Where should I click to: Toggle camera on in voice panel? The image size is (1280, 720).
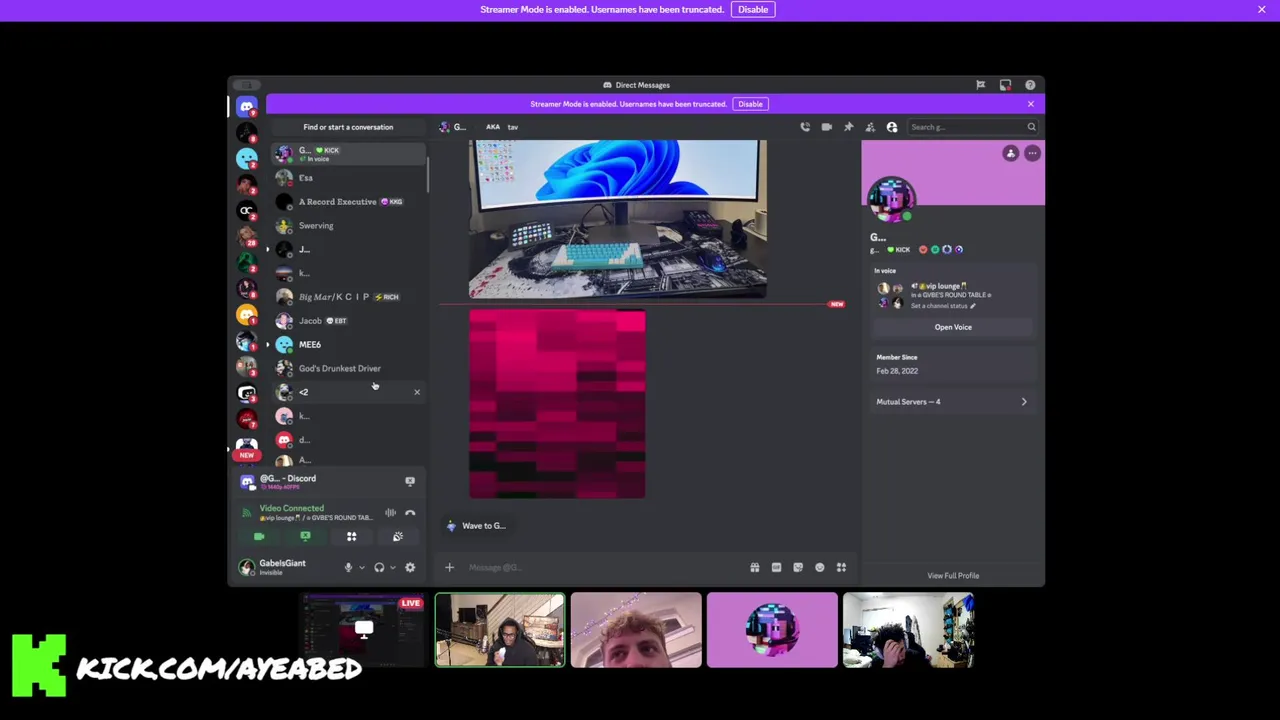(259, 537)
